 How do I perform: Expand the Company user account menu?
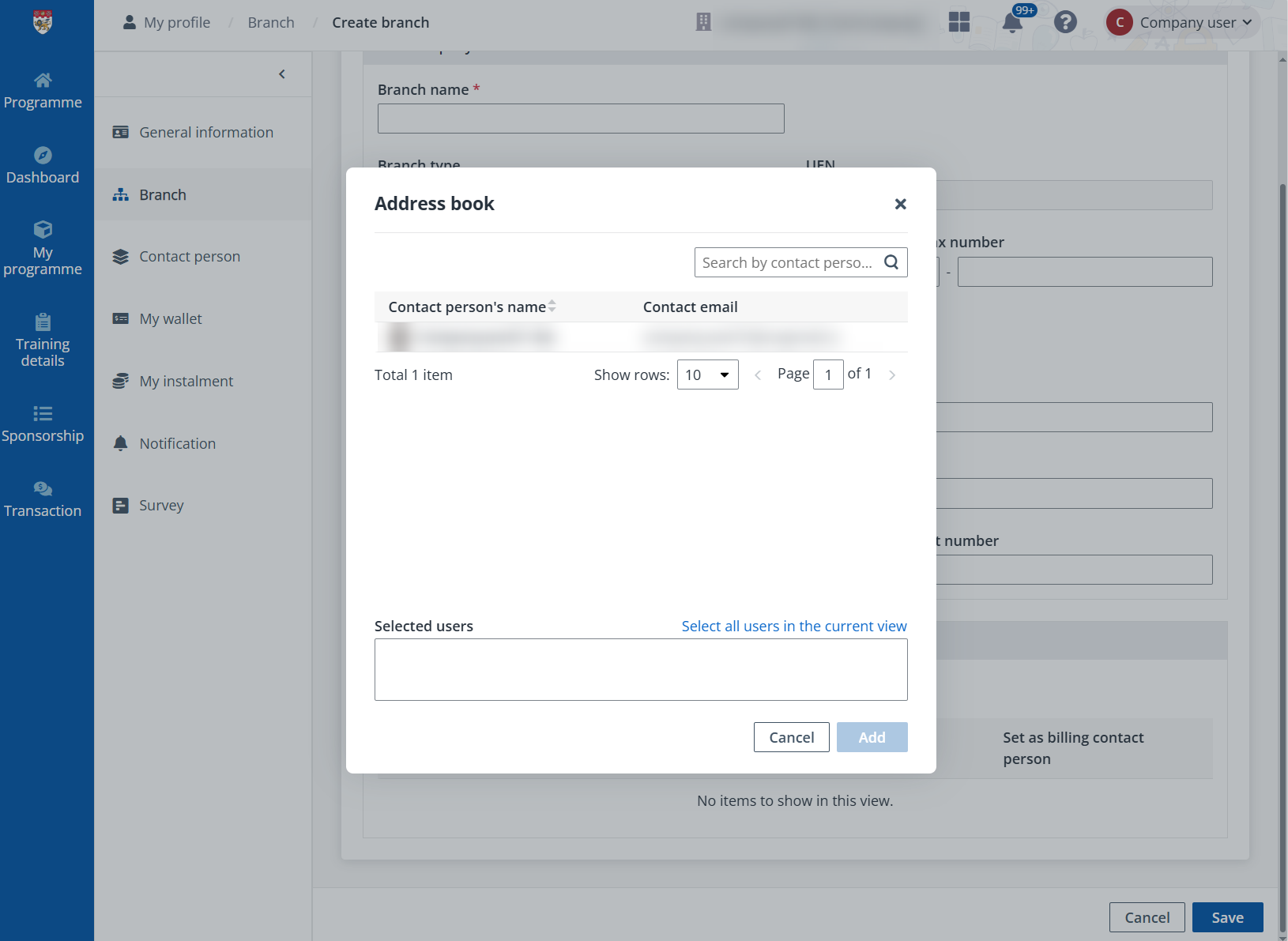point(1181,22)
